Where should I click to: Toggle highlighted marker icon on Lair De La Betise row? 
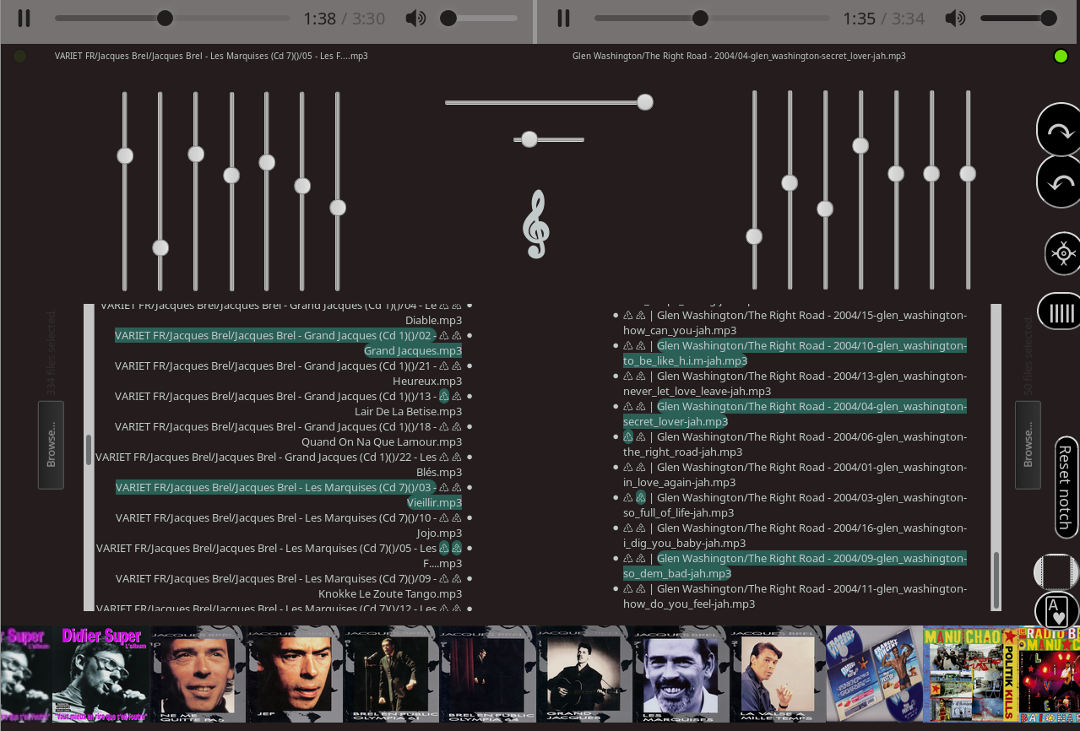coord(444,396)
